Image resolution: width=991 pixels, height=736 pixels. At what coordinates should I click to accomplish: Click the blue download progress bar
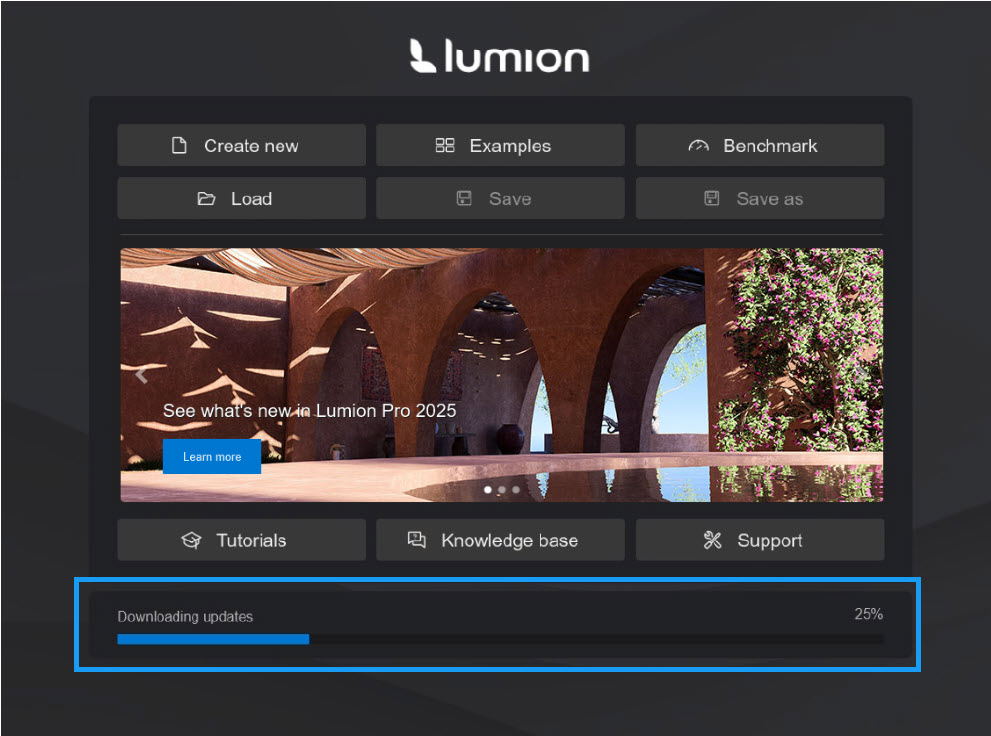(213, 639)
